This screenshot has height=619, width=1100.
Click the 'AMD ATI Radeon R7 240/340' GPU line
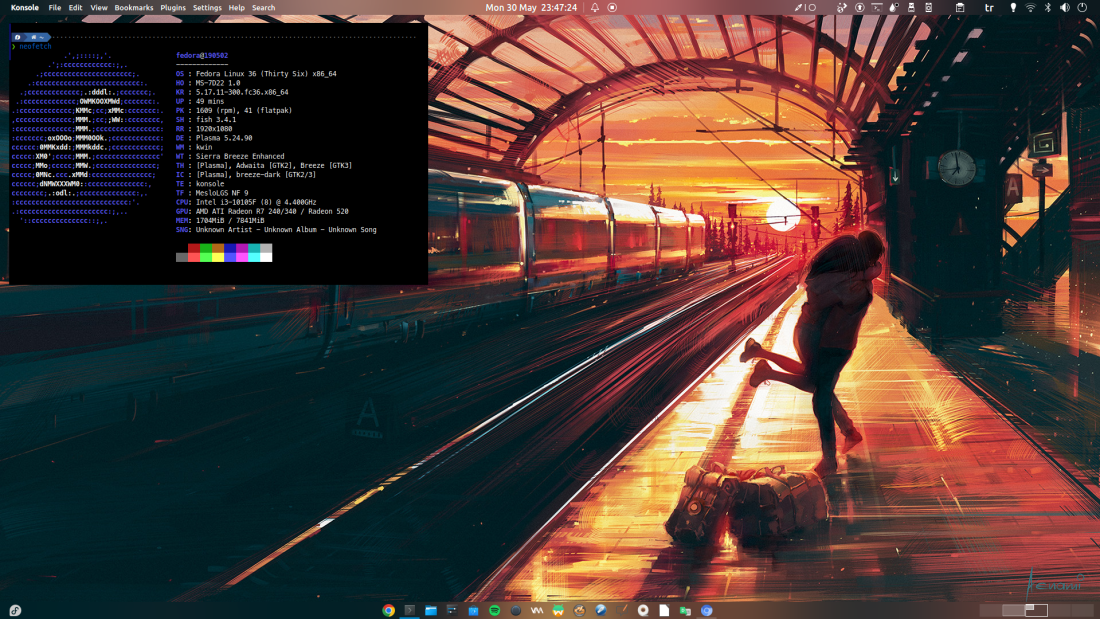coord(272,211)
